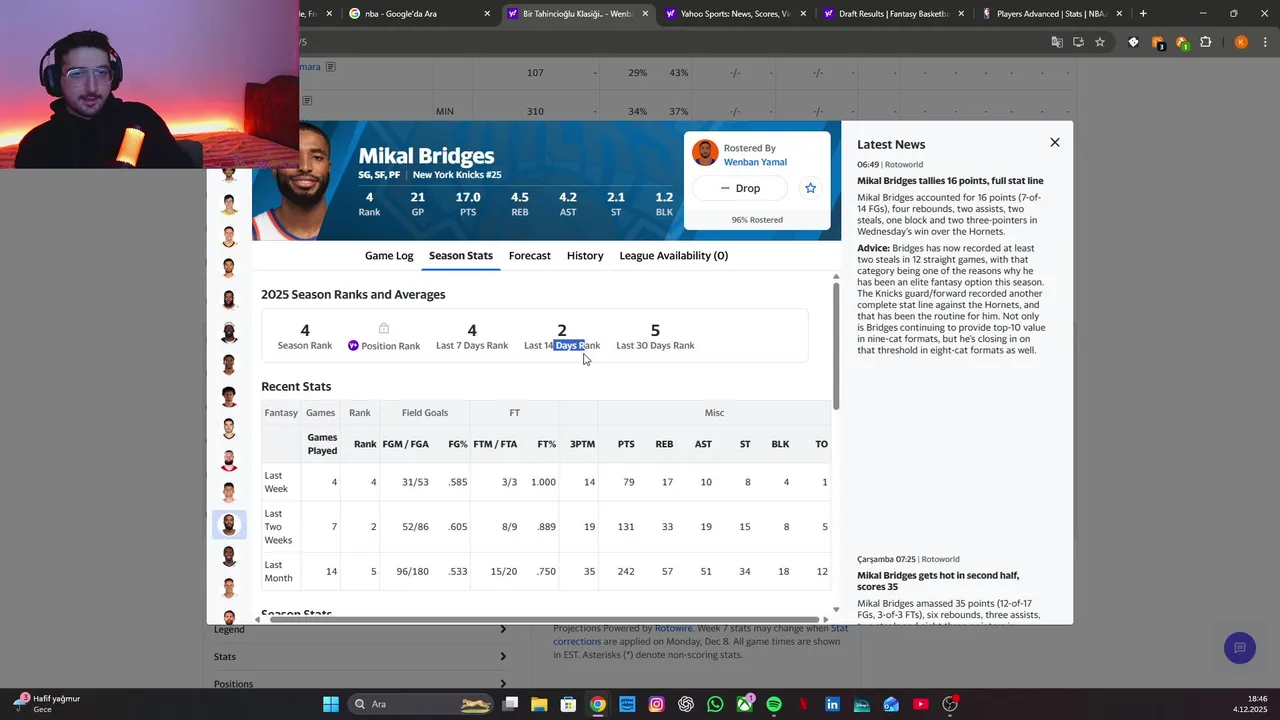Drop Mikal Bridges from roster

pyautogui.click(x=739, y=188)
